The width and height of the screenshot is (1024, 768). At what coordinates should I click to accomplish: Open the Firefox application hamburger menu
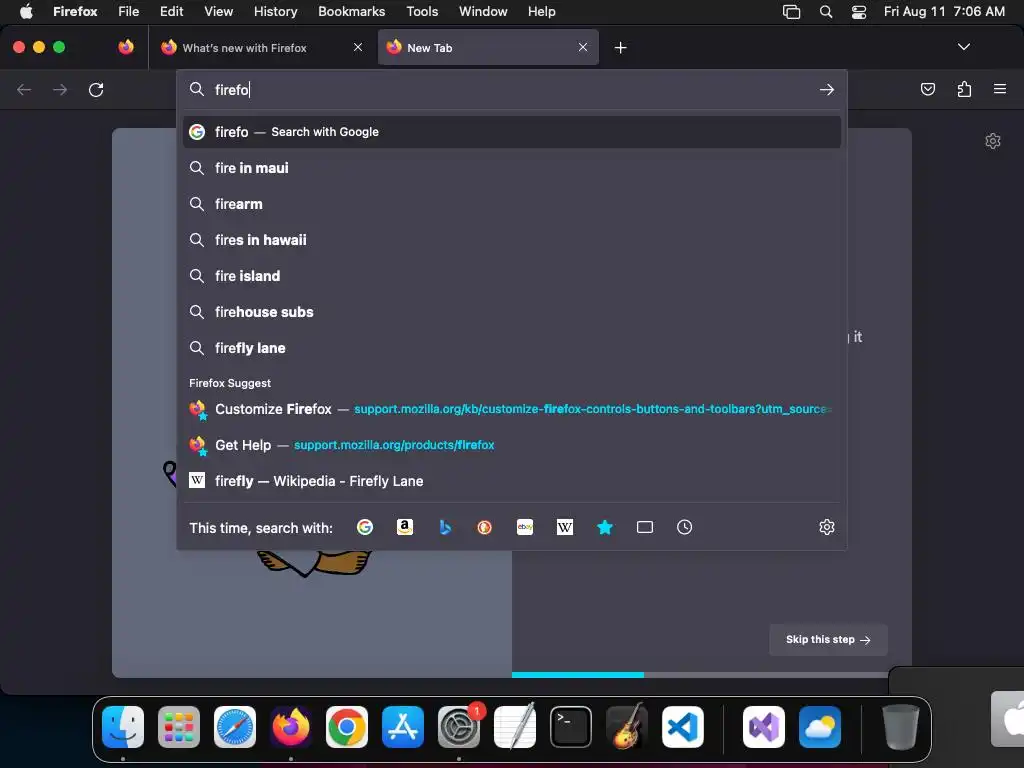tap(1000, 89)
